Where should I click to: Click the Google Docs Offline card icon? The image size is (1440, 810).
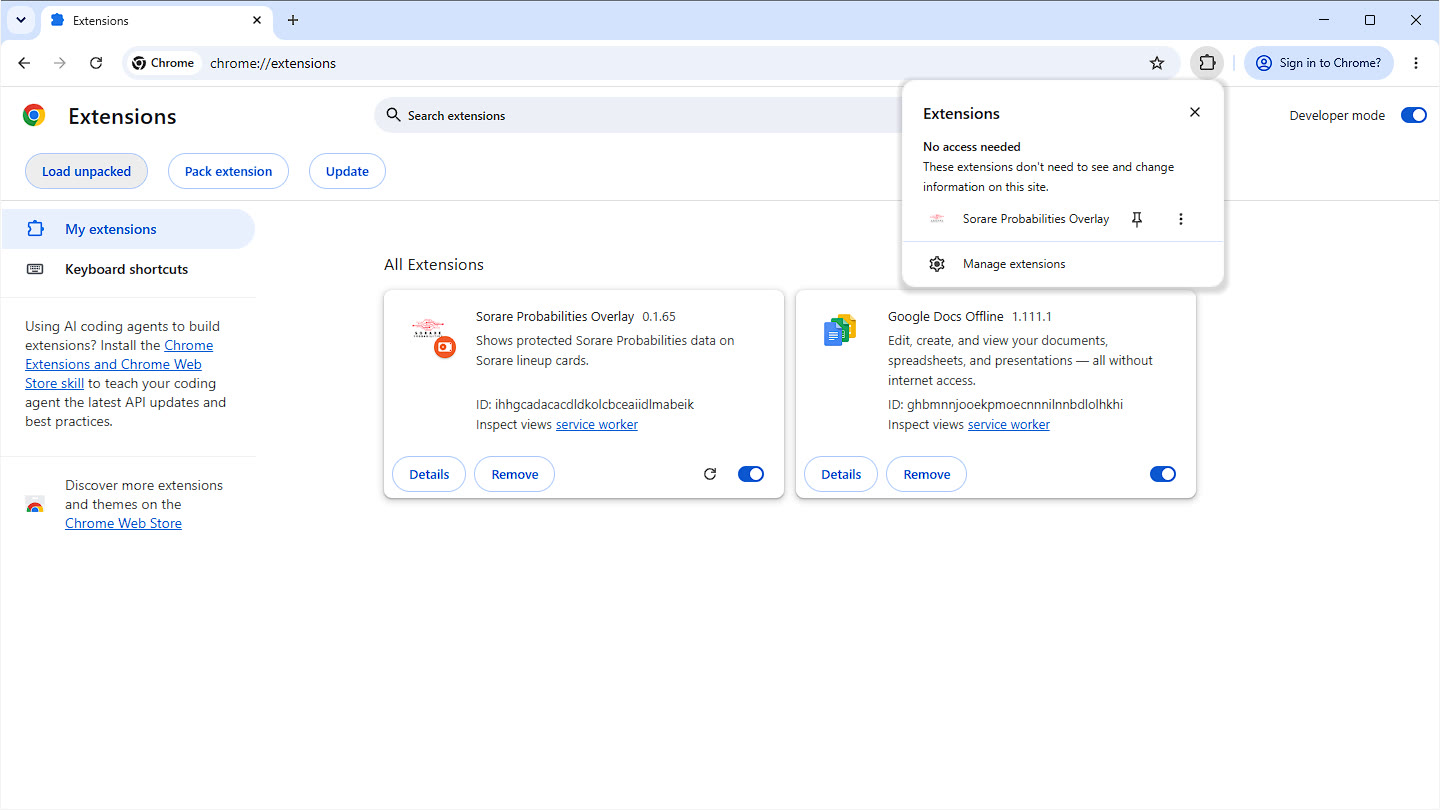(840, 331)
